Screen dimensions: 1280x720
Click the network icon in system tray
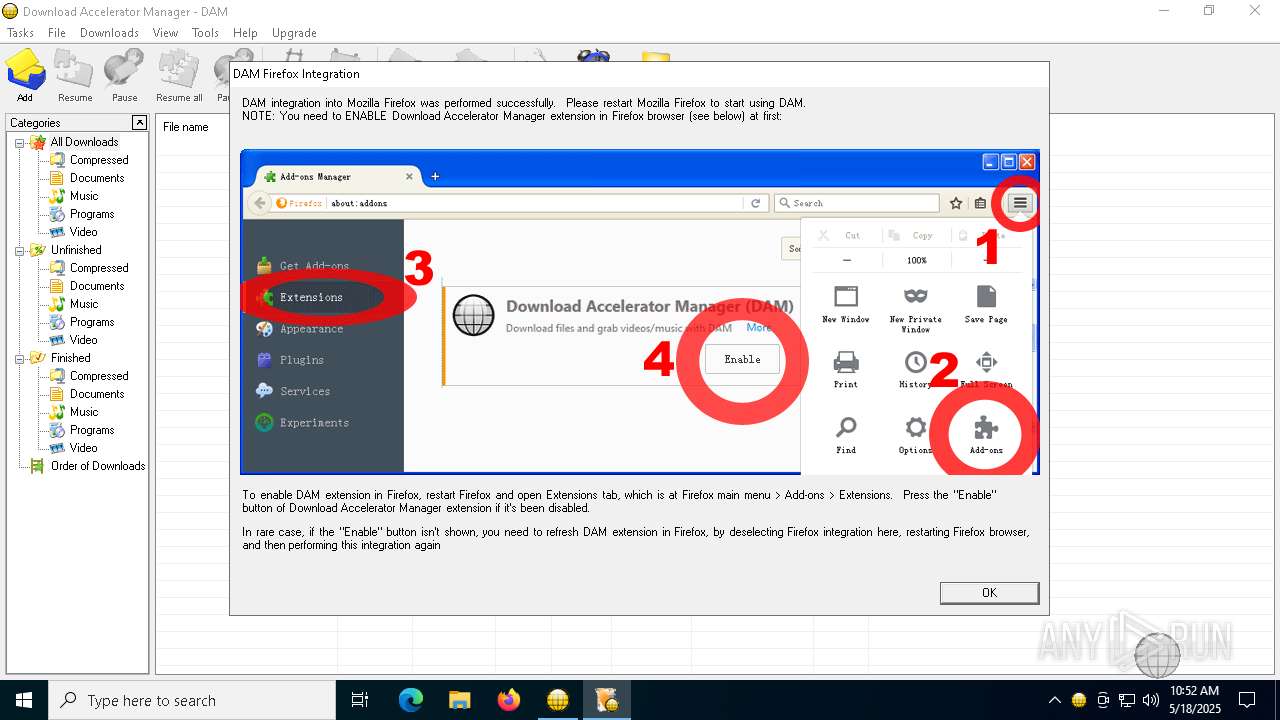coord(1127,700)
